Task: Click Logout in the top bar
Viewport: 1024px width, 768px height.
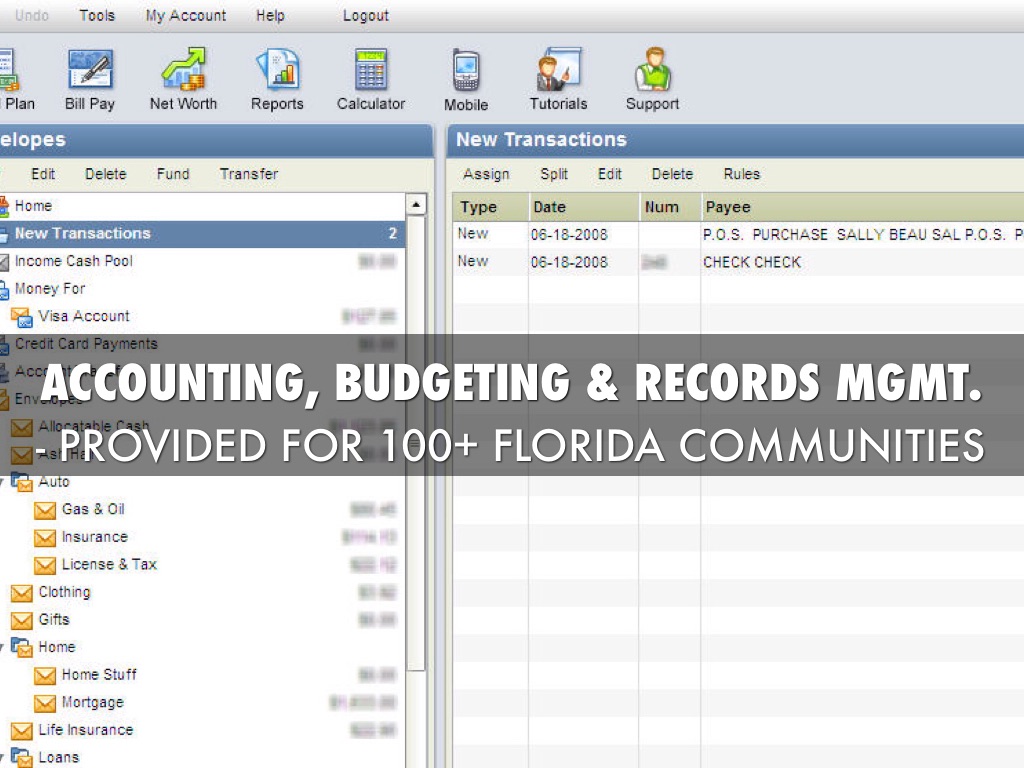Action: click(x=366, y=15)
